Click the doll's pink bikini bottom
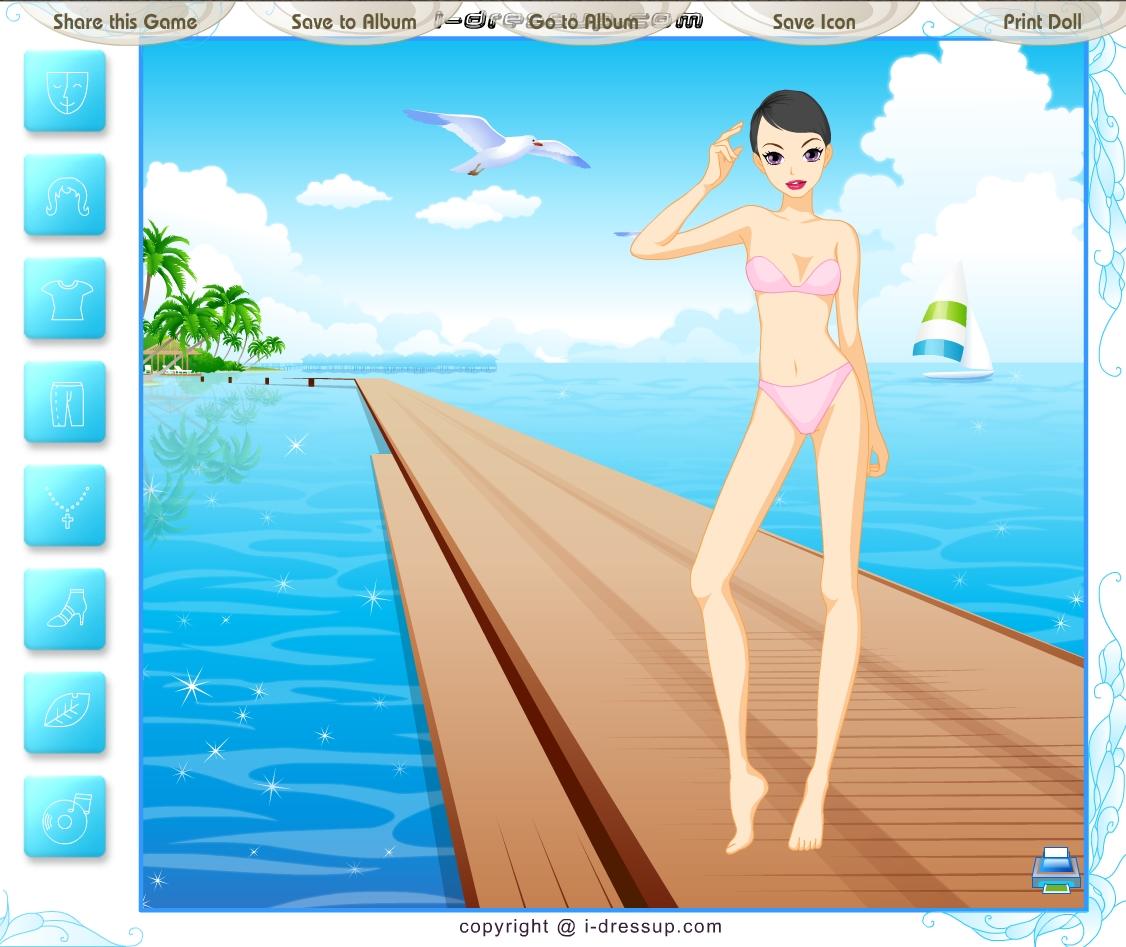The height and width of the screenshot is (947, 1126). (x=806, y=399)
